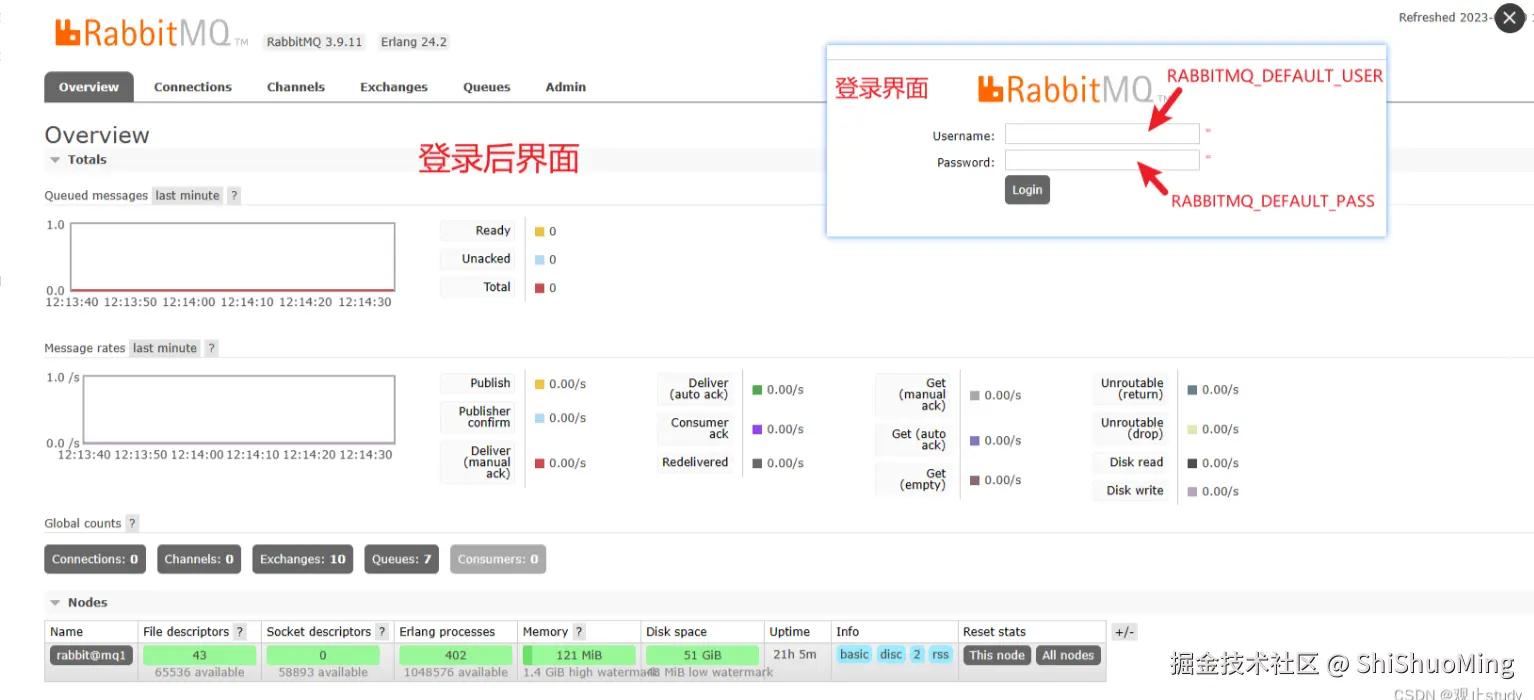Screen dimensions: 1534x700
Task: Click the Deliver (auto ack) green swatch
Action: click(x=757, y=390)
